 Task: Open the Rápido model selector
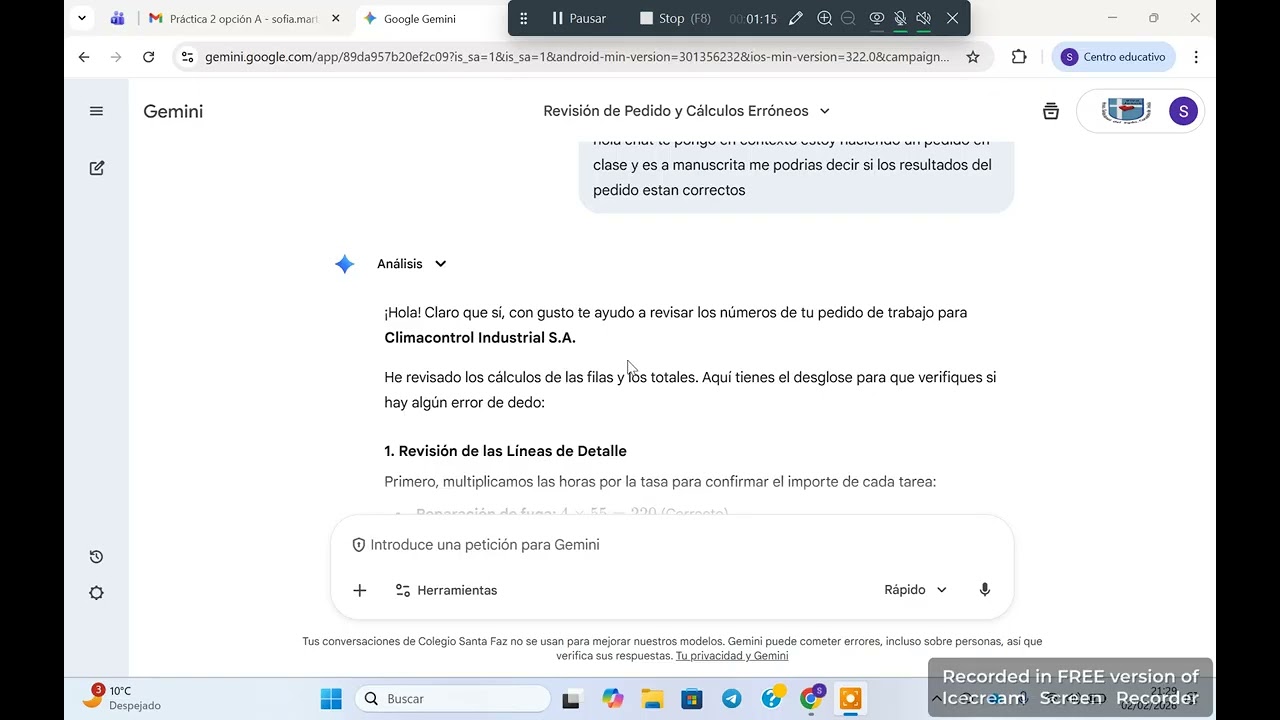pyautogui.click(x=915, y=590)
